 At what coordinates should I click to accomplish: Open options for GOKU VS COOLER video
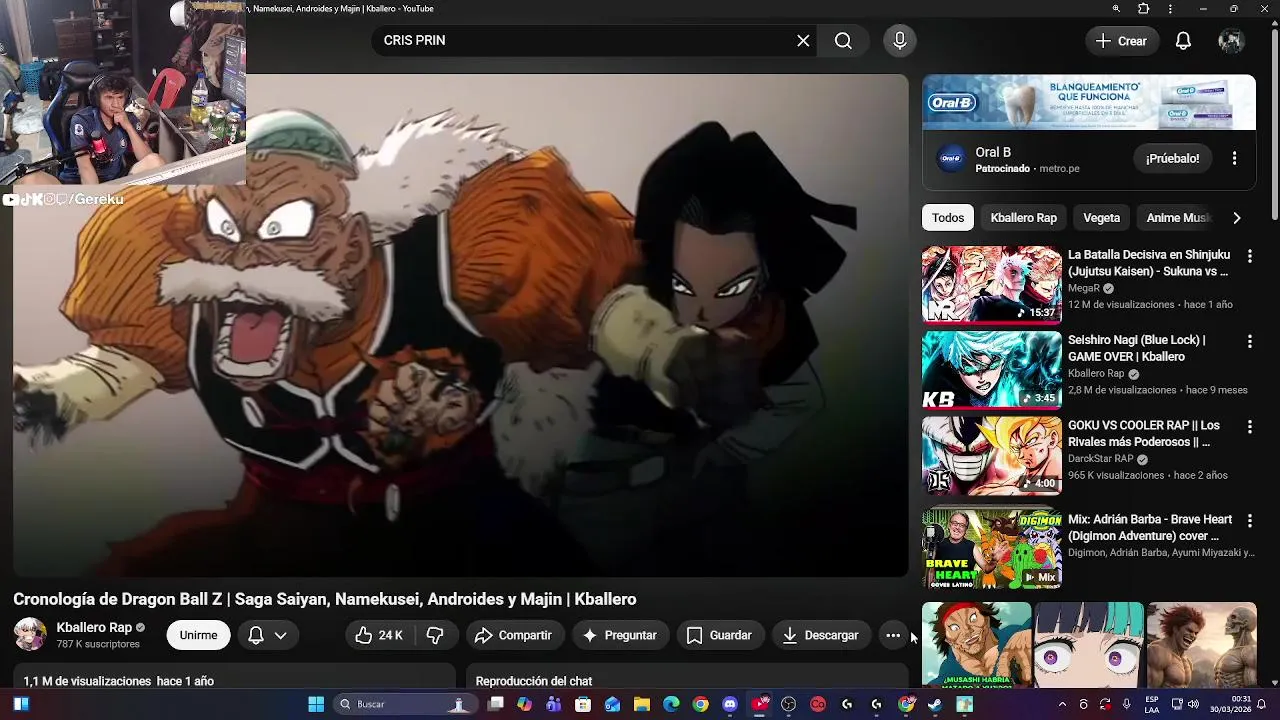[1249, 427]
